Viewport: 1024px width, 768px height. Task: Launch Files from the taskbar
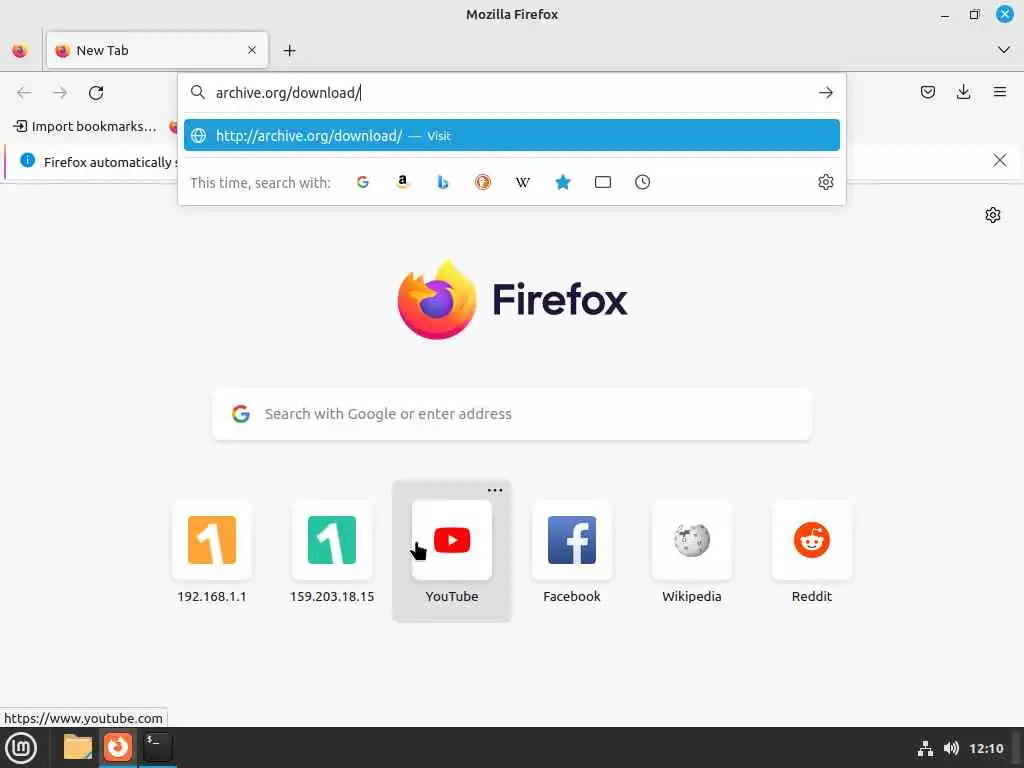(x=78, y=747)
